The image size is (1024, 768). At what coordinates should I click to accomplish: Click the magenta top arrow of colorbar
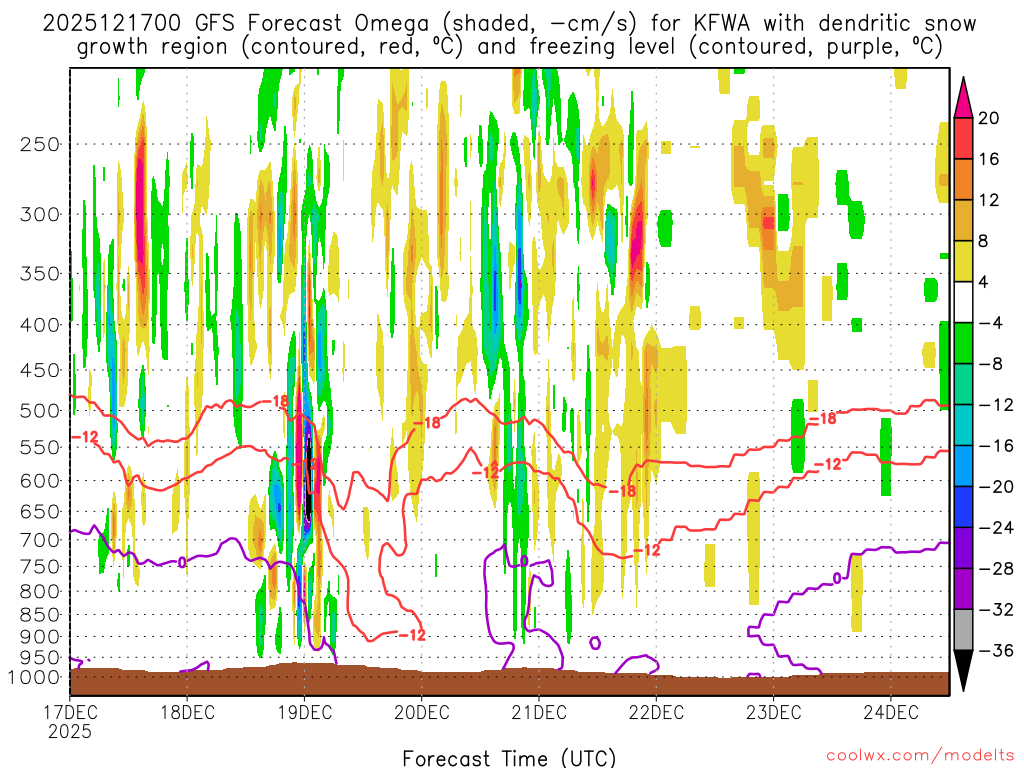tap(963, 97)
